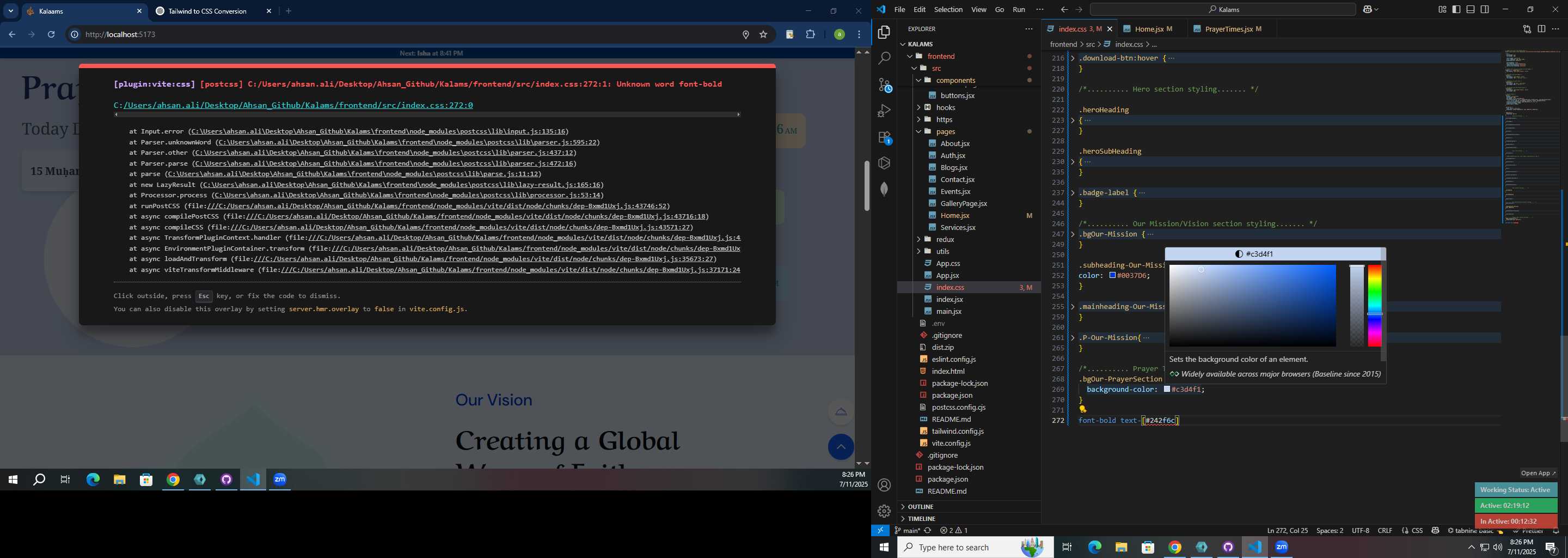
Task: Open the Extensions view icon
Action: [x=884, y=138]
